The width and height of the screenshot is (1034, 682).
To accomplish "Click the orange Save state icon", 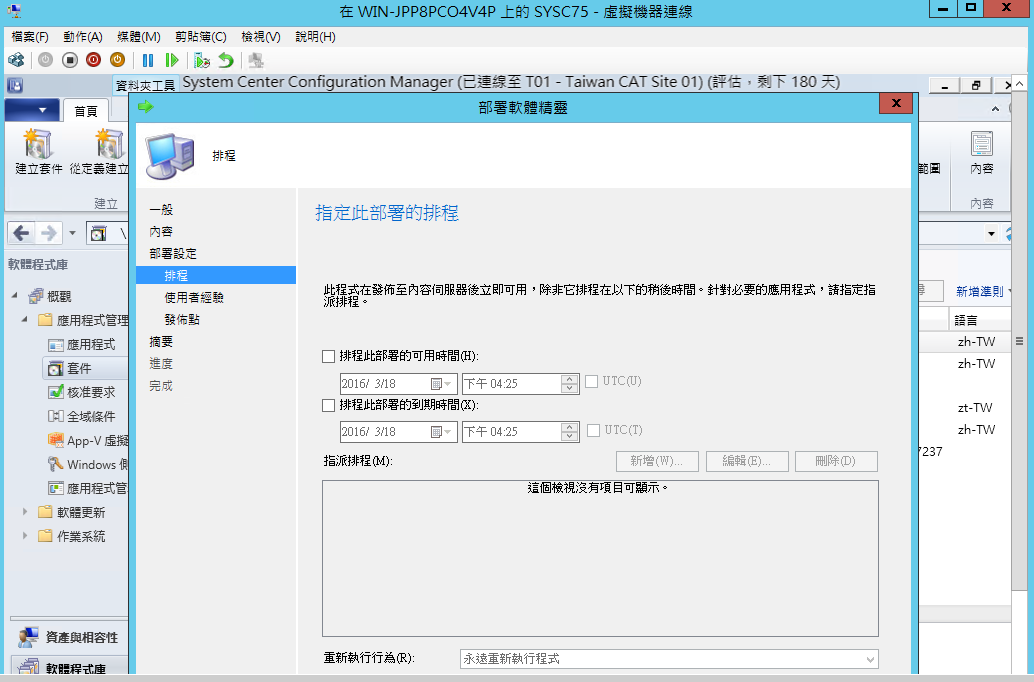I will [117, 60].
